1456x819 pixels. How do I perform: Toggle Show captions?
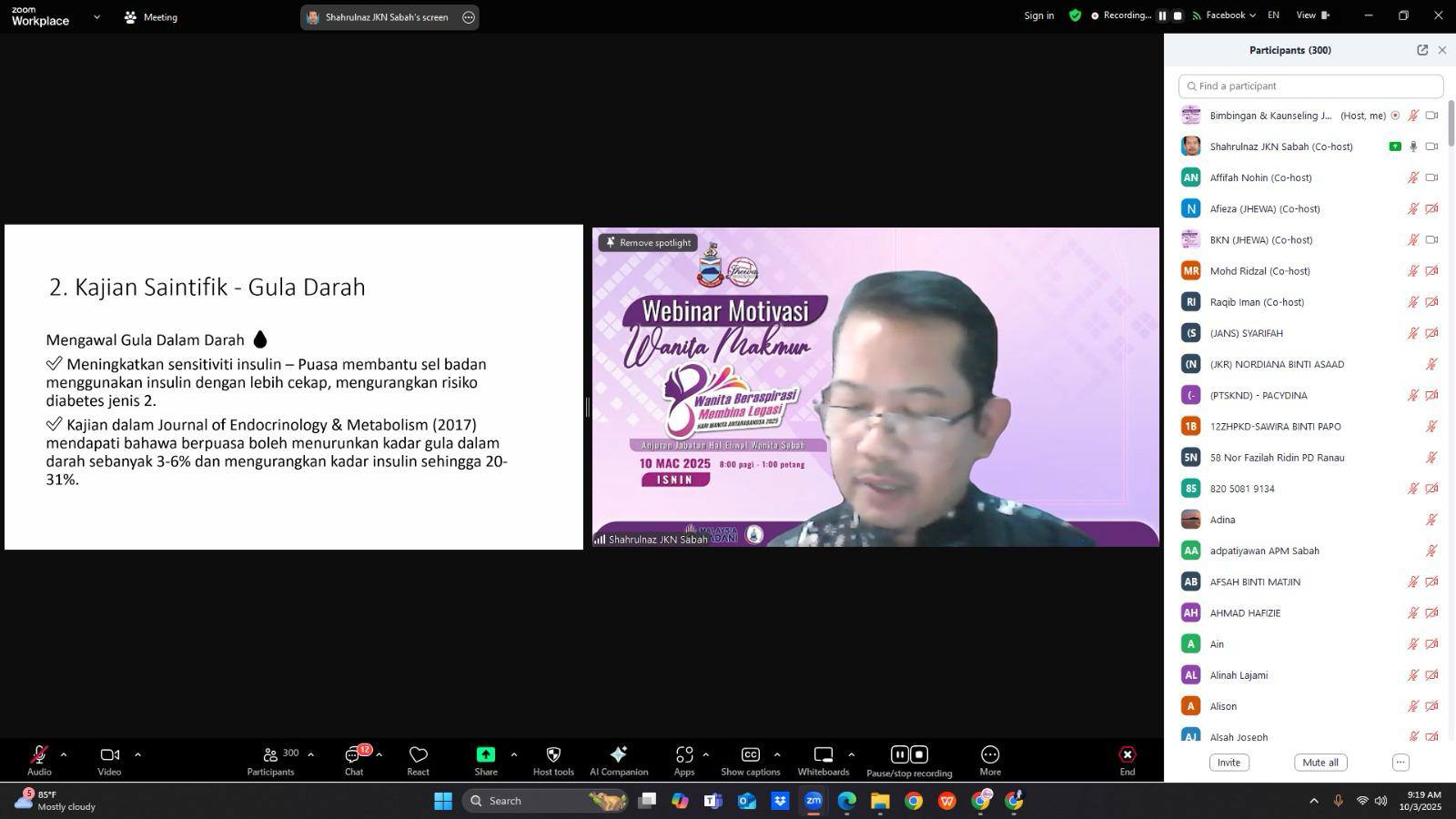[x=750, y=760]
